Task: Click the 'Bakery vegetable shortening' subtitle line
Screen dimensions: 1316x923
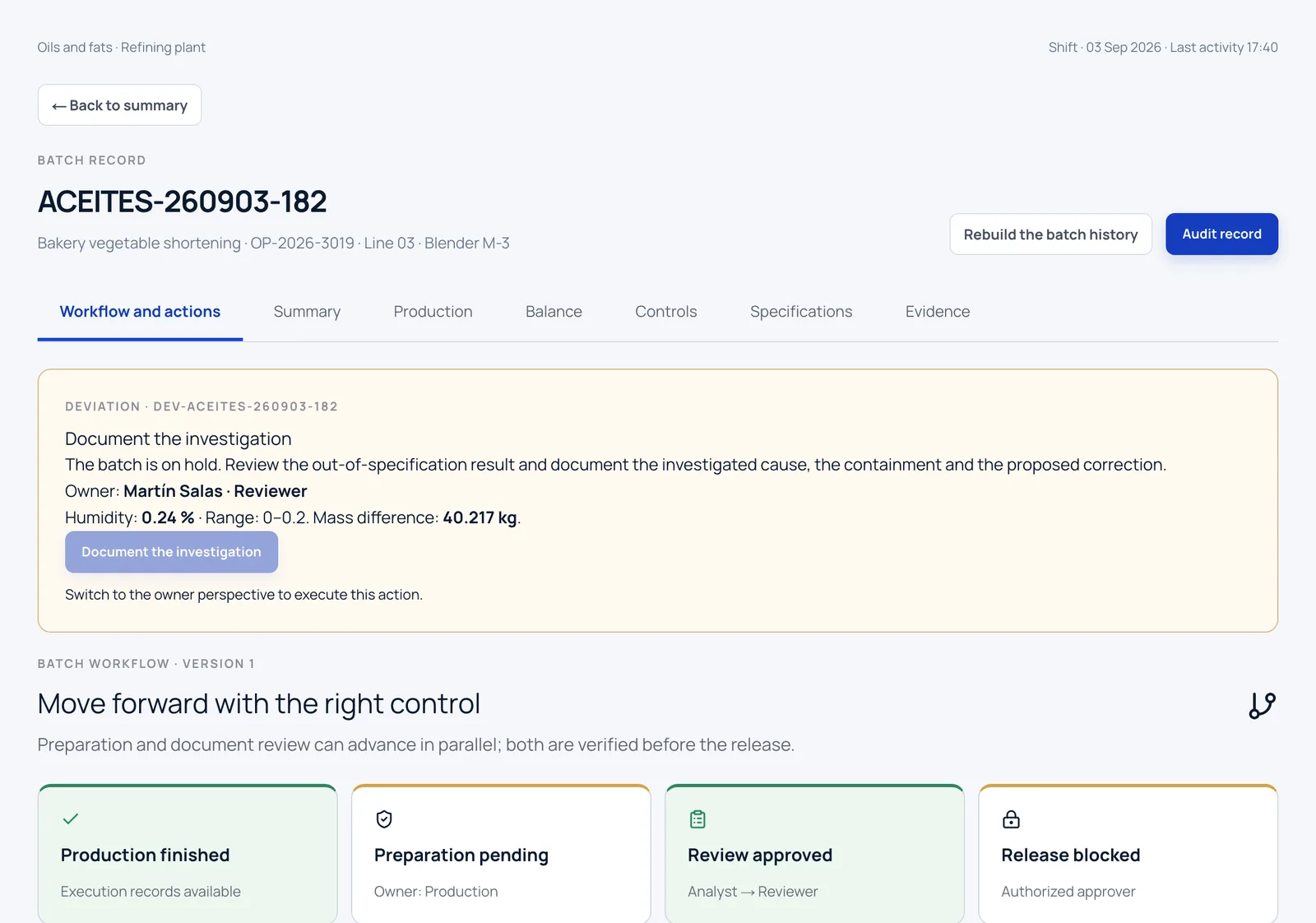Action: [x=273, y=244]
